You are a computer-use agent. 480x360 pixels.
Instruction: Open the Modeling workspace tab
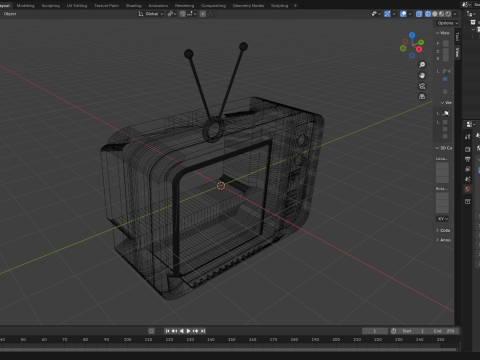pyautogui.click(x=25, y=5)
